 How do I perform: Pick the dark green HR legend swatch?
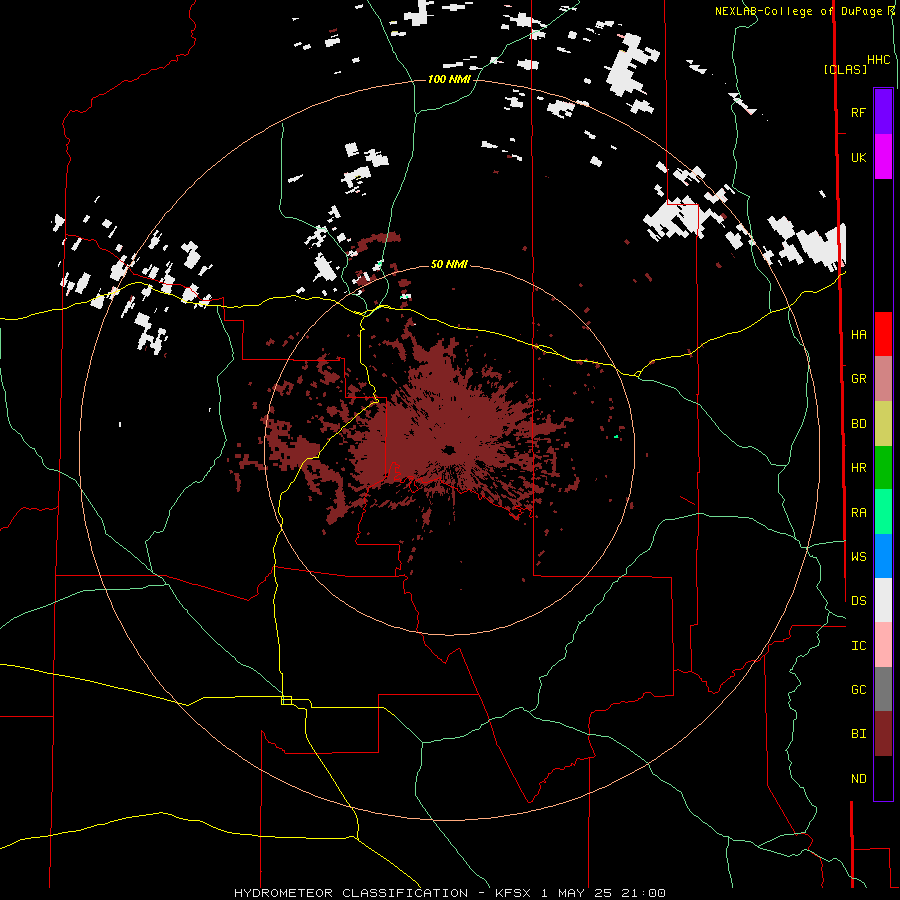pyautogui.click(x=883, y=468)
